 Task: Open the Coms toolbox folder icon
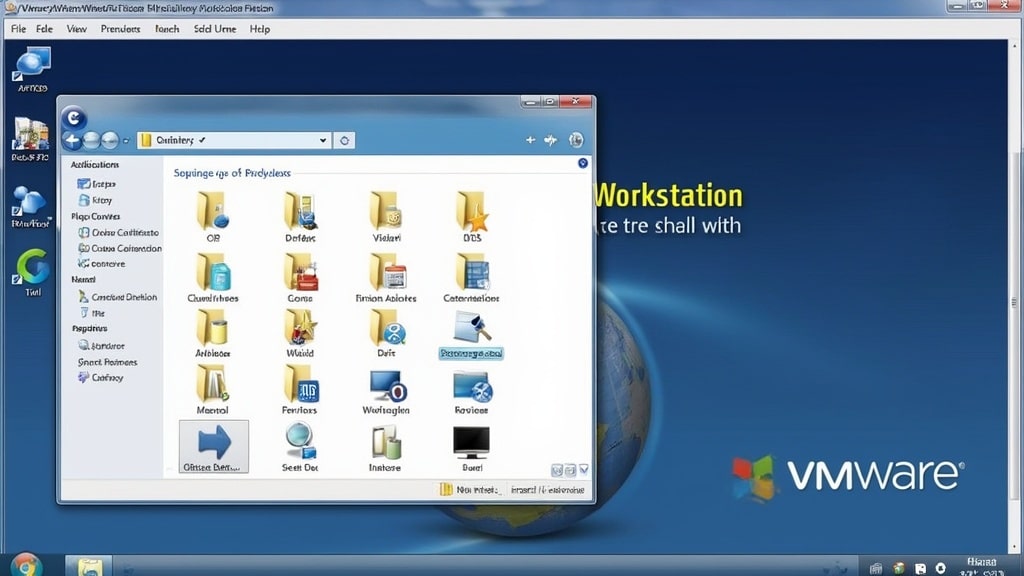click(300, 272)
